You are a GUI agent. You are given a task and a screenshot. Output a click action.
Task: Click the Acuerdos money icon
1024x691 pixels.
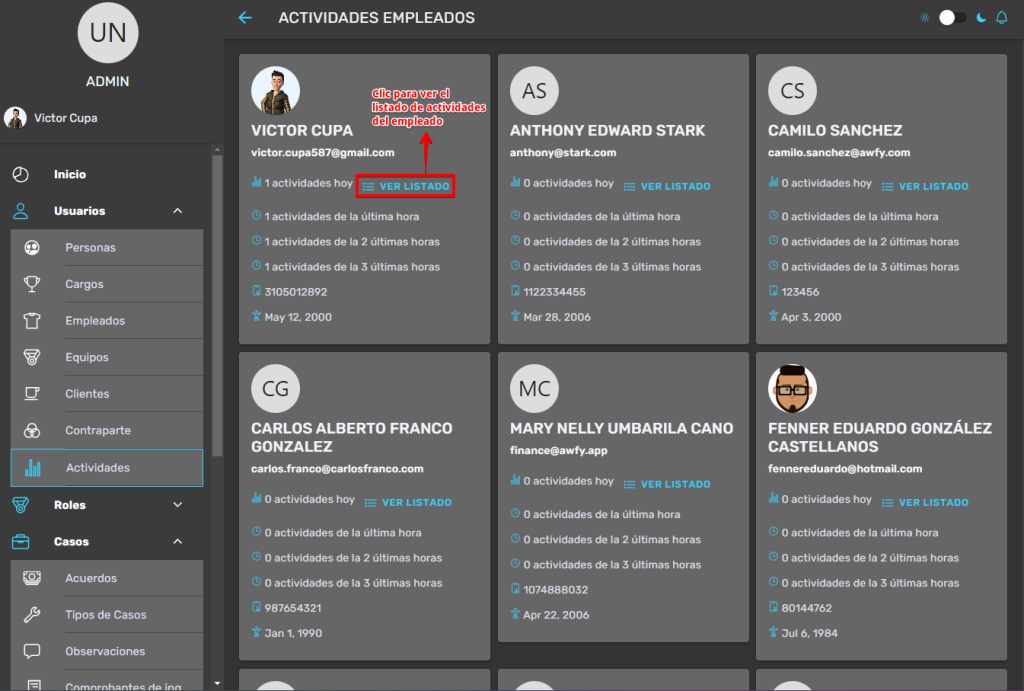click(32, 578)
